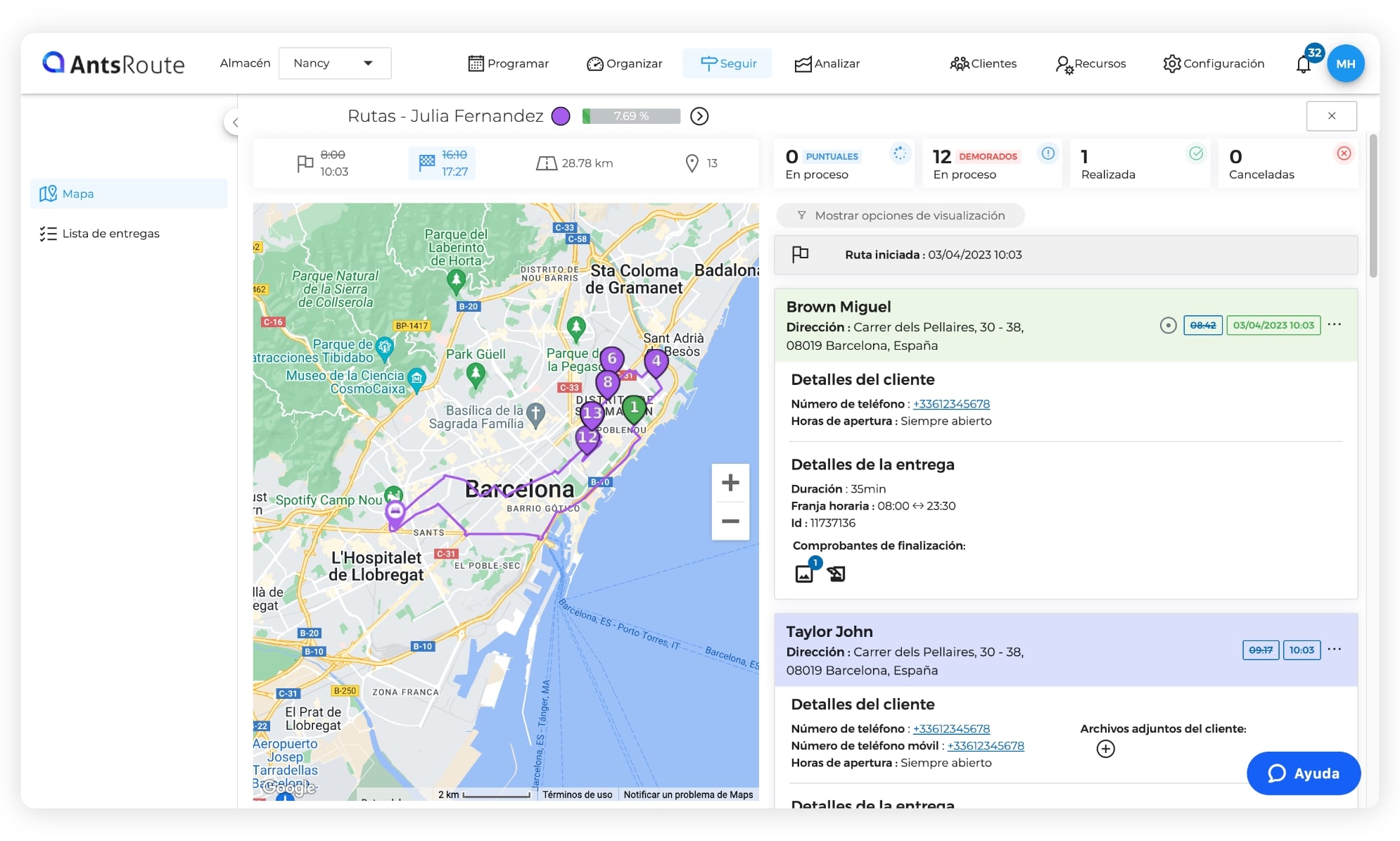
Task: Advance routes with the circular arrow next to progress
Action: click(x=699, y=116)
